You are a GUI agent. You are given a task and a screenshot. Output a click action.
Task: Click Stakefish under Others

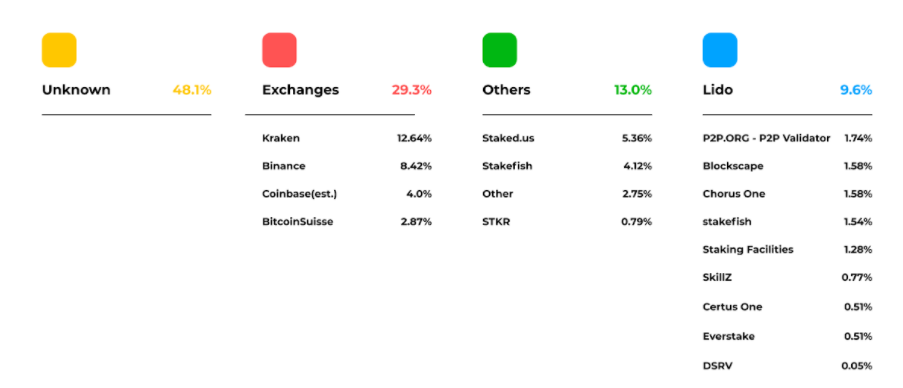click(x=507, y=166)
